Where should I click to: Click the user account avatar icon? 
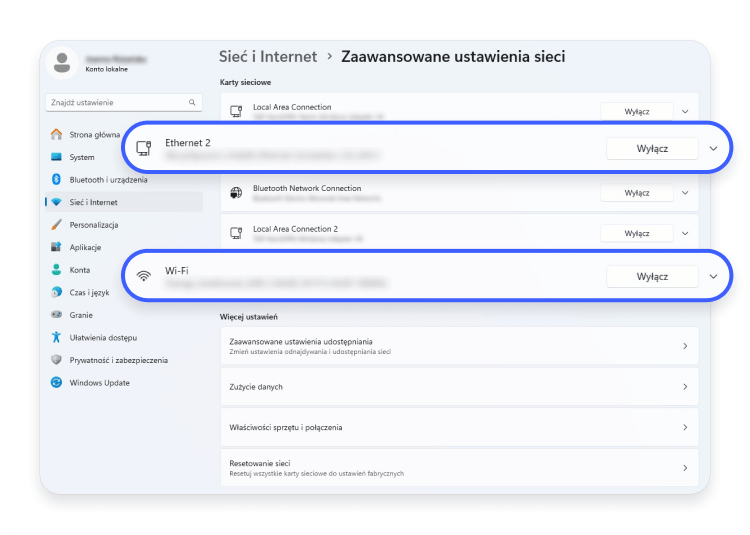[62, 63]
